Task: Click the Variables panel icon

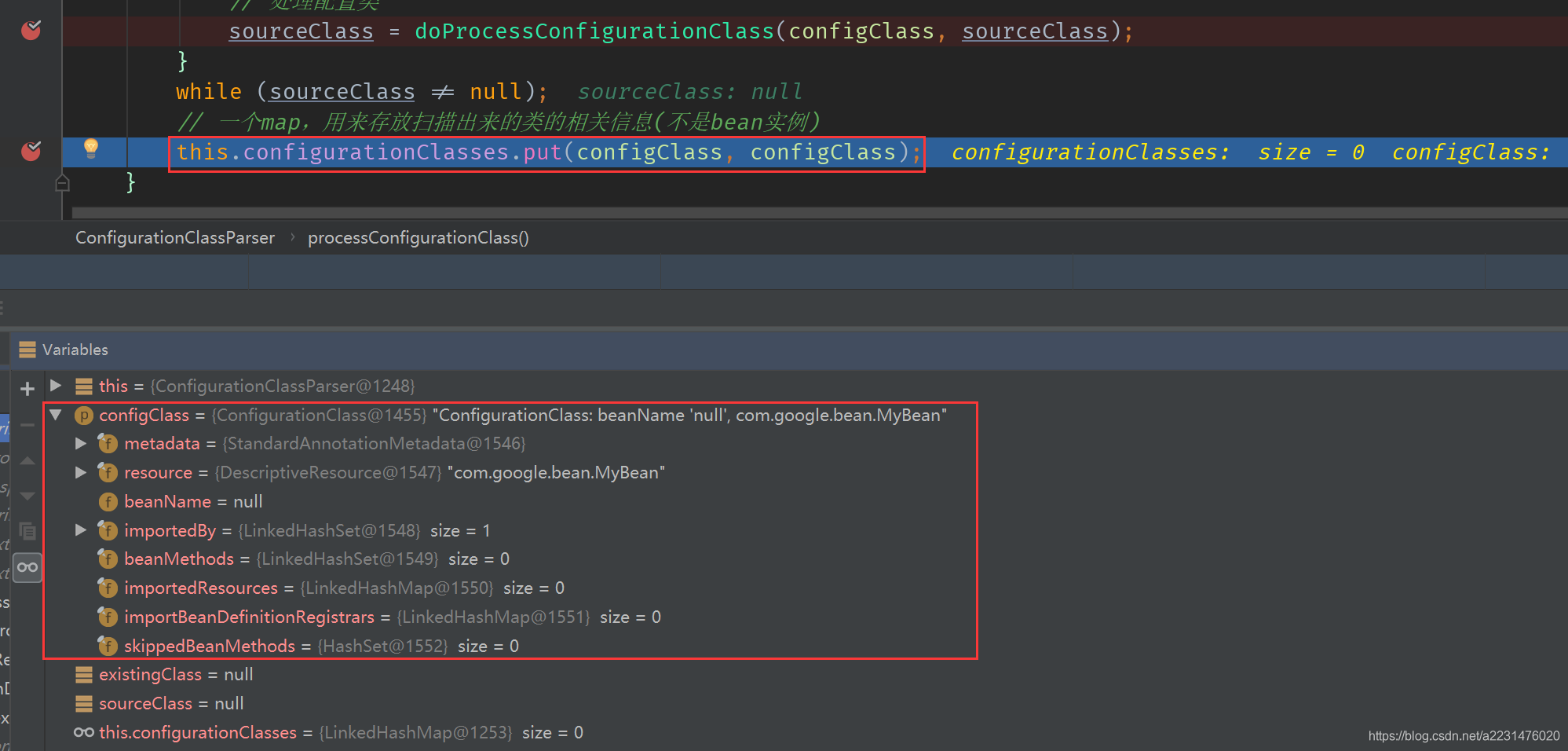Action: (x=27, y=350)
